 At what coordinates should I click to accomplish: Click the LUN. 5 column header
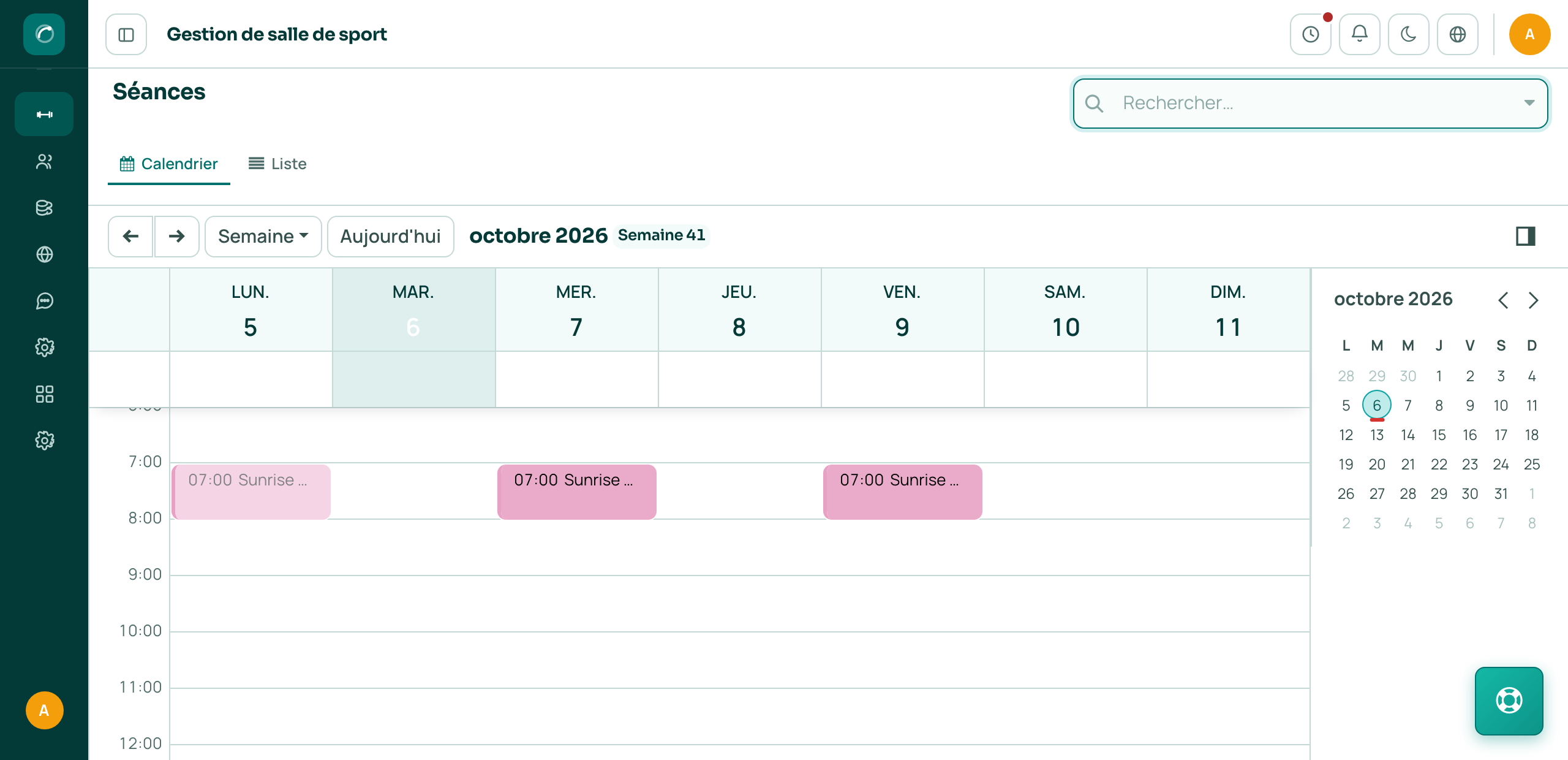coord(251,310)
